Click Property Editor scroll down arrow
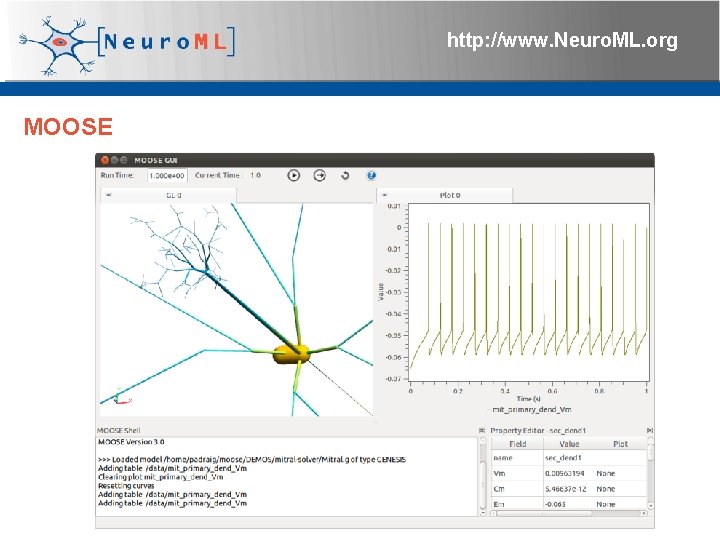 [x=650, y=506]
